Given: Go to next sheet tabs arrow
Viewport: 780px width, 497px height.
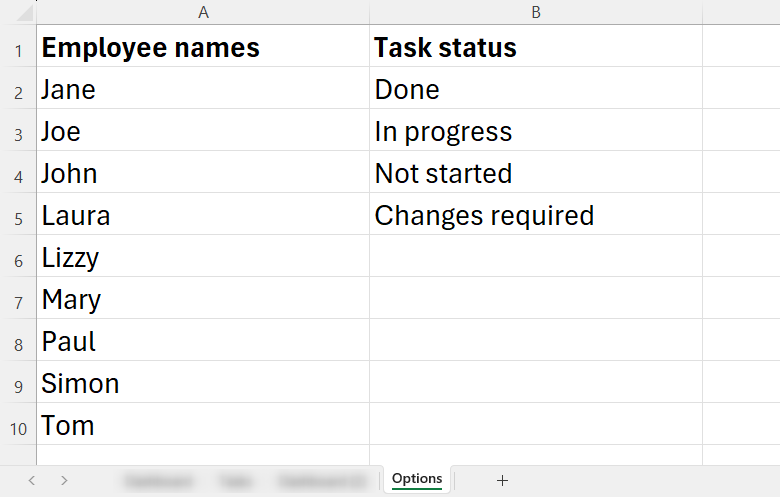Looking at the screenshot, I should [64, 481].
